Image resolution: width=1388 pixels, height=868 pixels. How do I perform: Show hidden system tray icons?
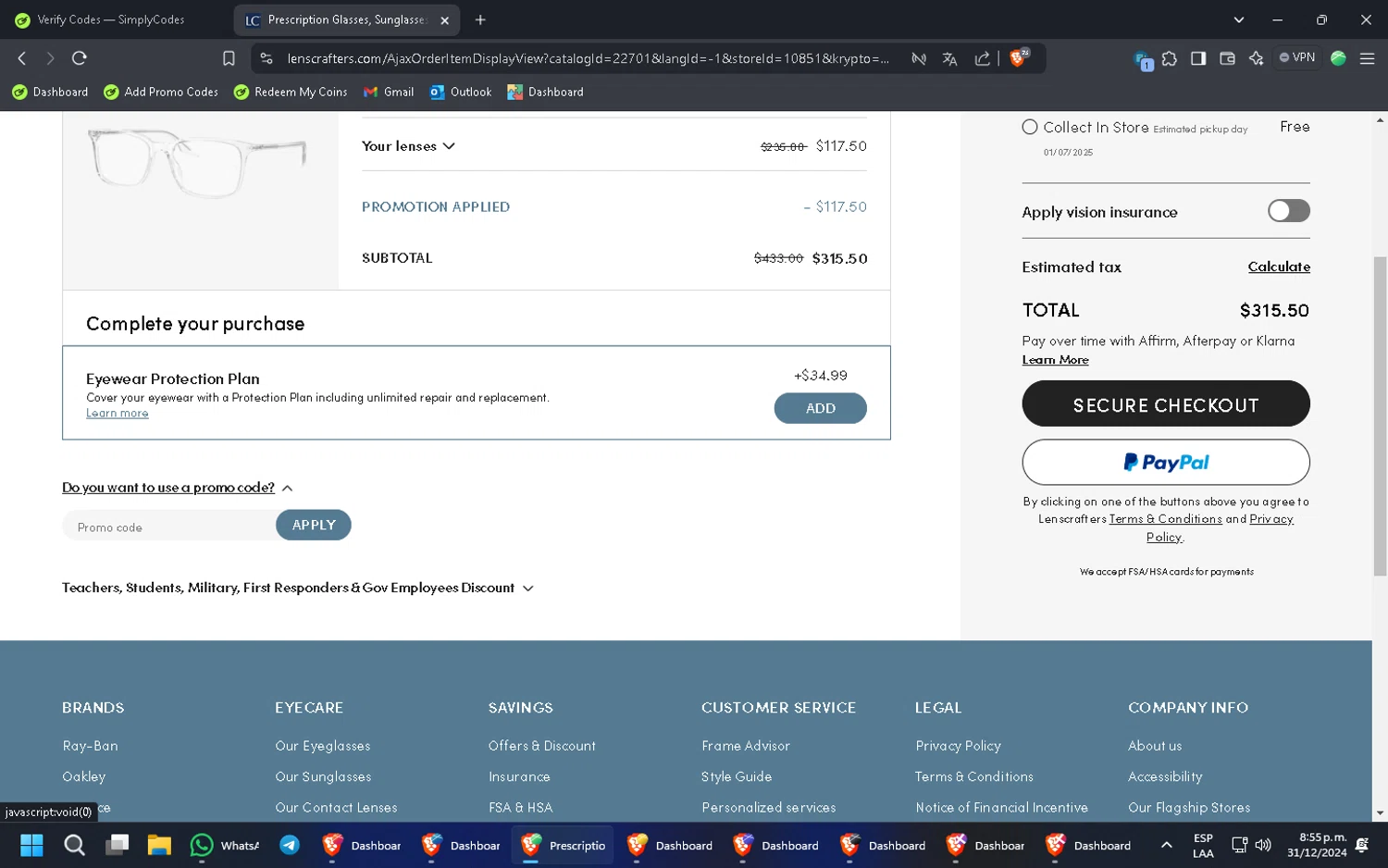click(x=1166, y=845)
